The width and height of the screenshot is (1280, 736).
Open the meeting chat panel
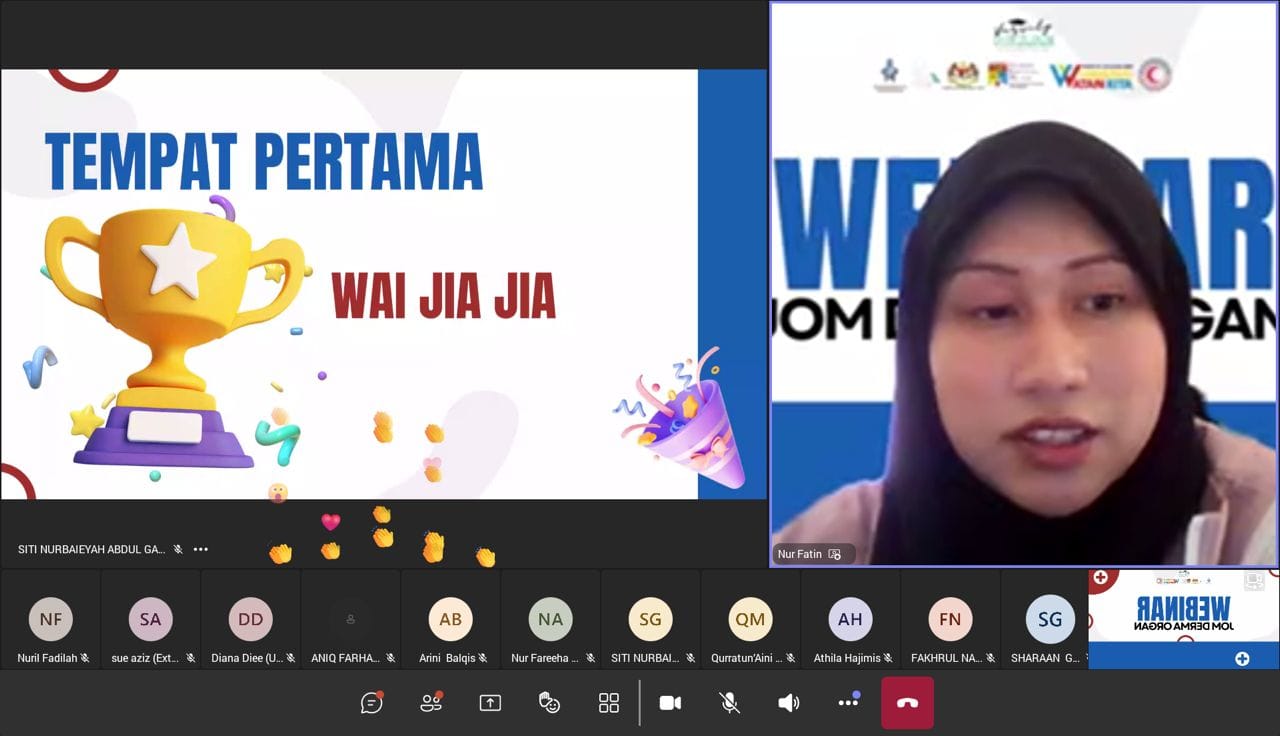[x=372, y=703]
